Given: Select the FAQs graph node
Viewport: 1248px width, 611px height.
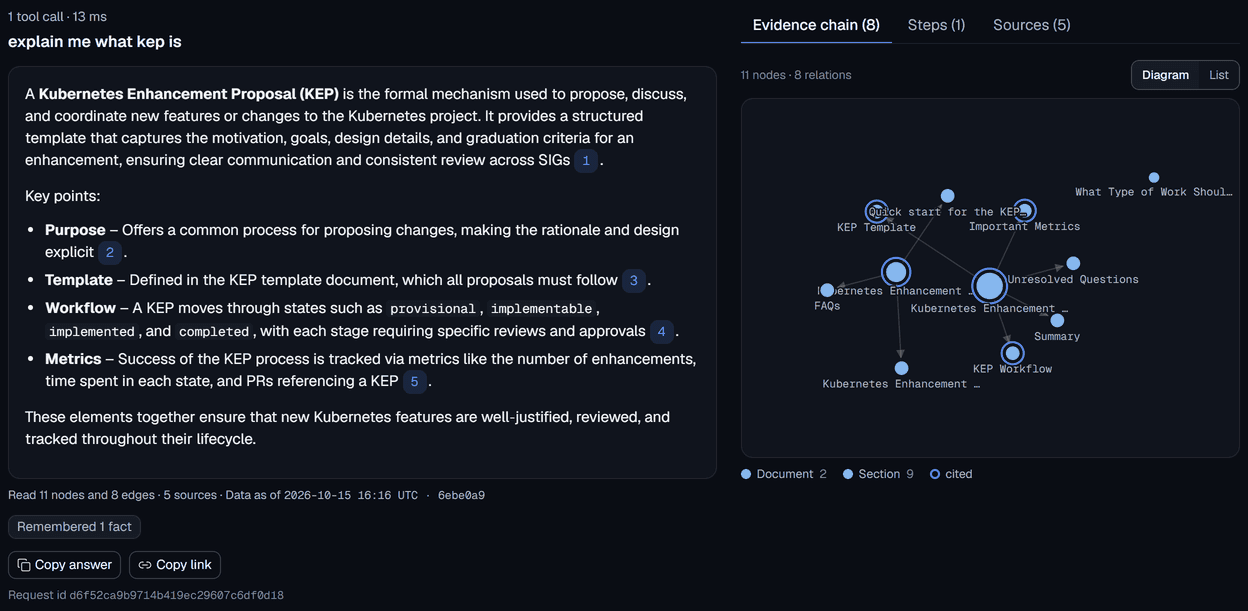Looking at the screenshot, I should click(827, 291).
